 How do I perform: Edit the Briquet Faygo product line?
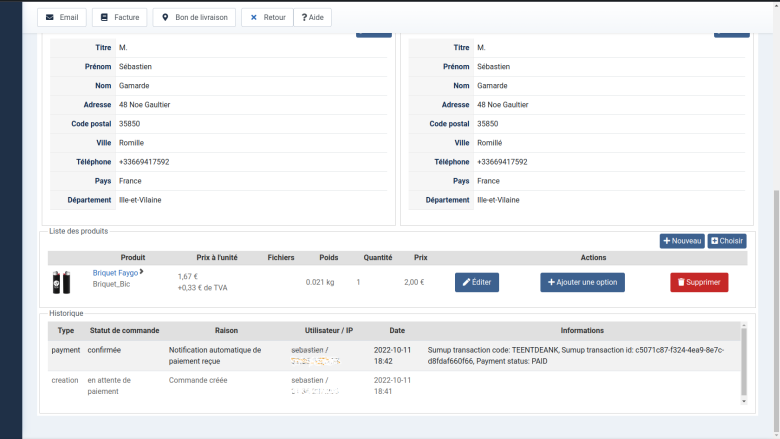[476, 282]
